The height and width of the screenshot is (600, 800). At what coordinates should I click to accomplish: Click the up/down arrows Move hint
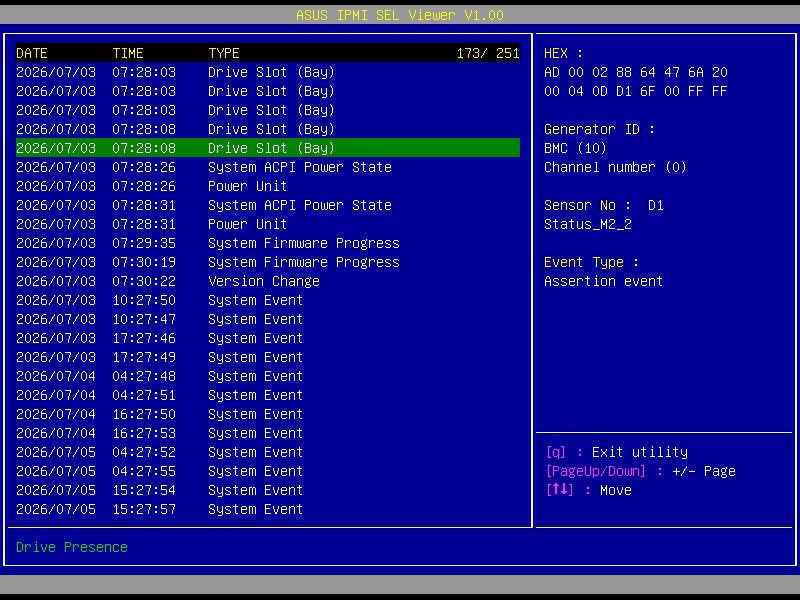point(589,490)
